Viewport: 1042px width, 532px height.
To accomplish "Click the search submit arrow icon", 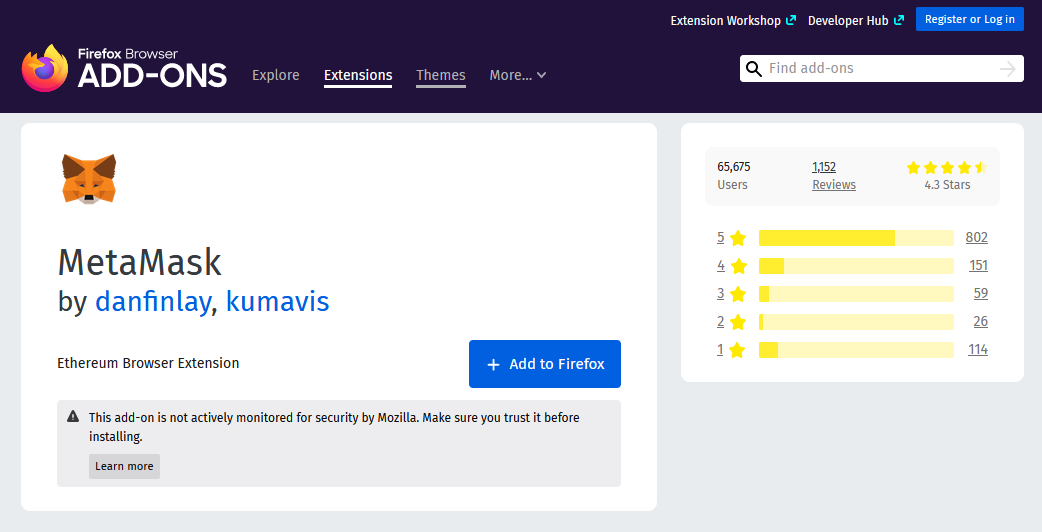I will coord(1007,68).
